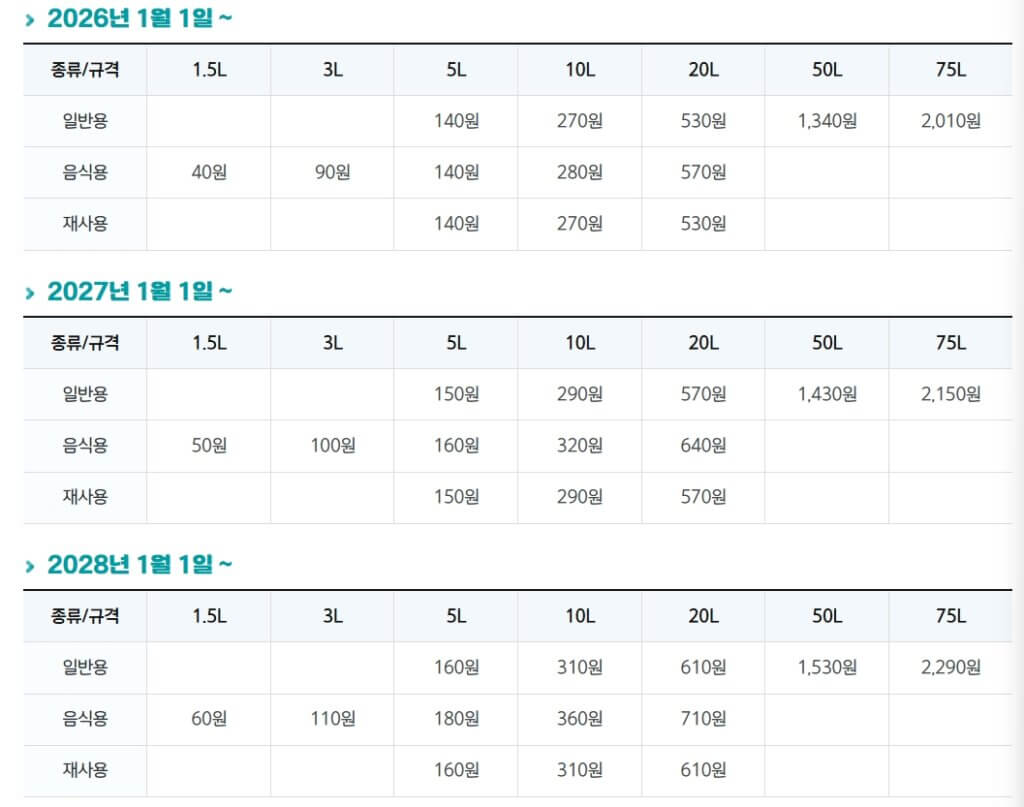The image size is (1024, 807).
Task: Click the 75L column header in 2027 table
Action: click(x=950, y=343)
